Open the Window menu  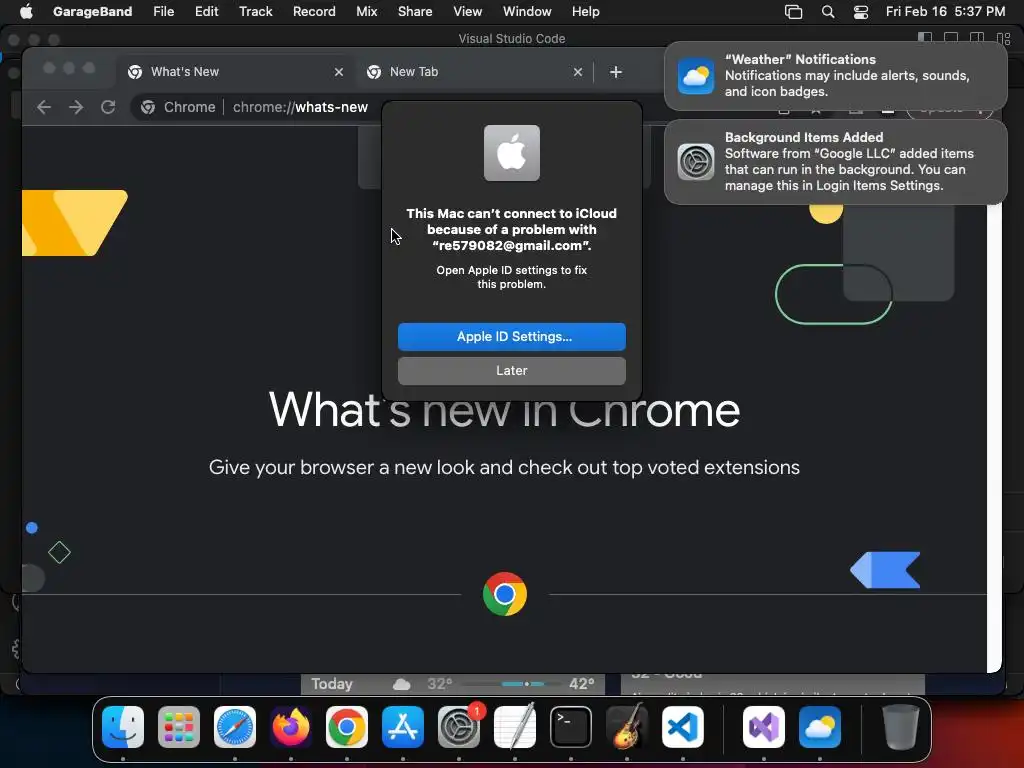coord(527,12)
